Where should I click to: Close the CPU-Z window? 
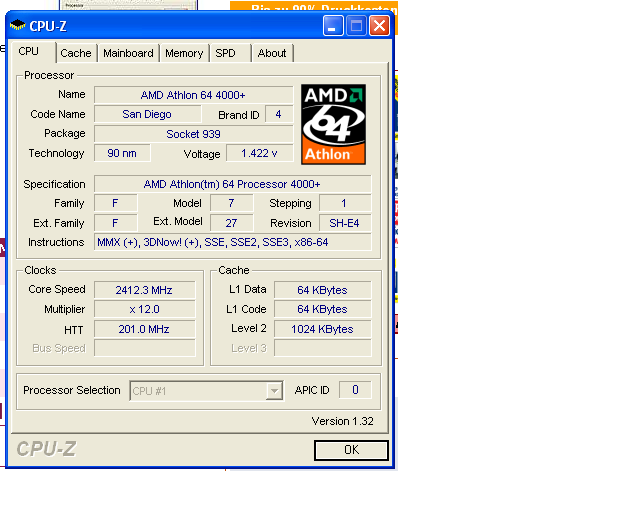click(x=379, y=26)
